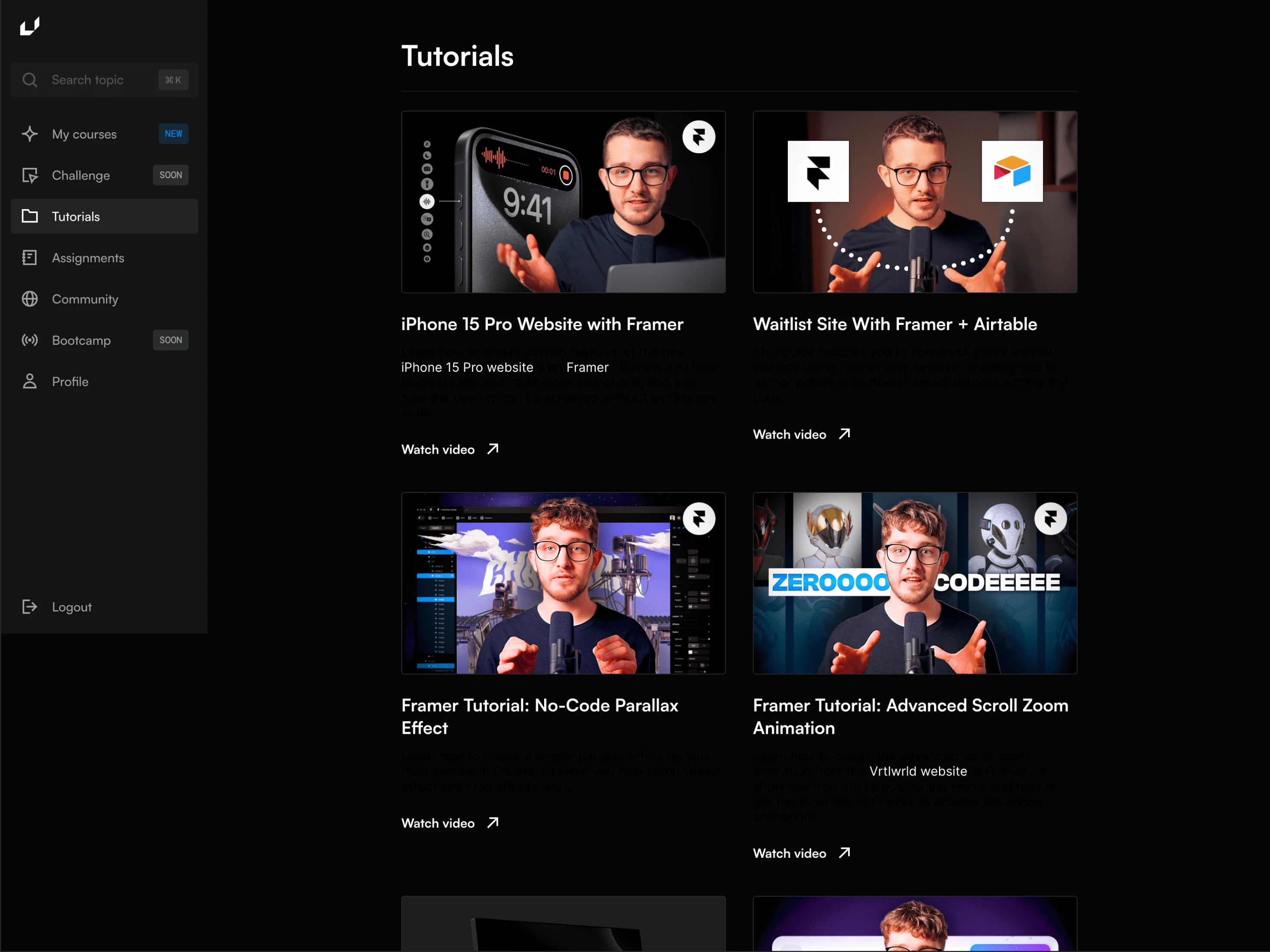
Task: Click the Logout door icon
Action: click(30, 606)
